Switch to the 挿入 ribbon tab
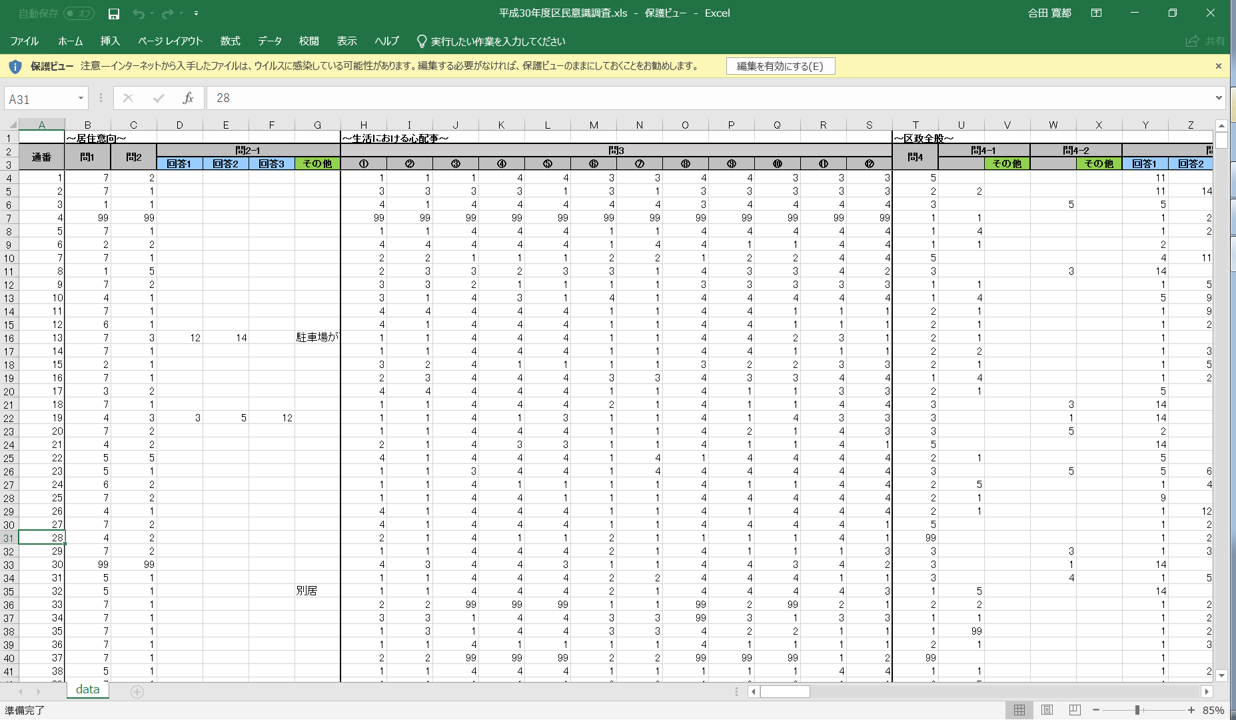Screen dimensions: 1236x720 [110, 41]
